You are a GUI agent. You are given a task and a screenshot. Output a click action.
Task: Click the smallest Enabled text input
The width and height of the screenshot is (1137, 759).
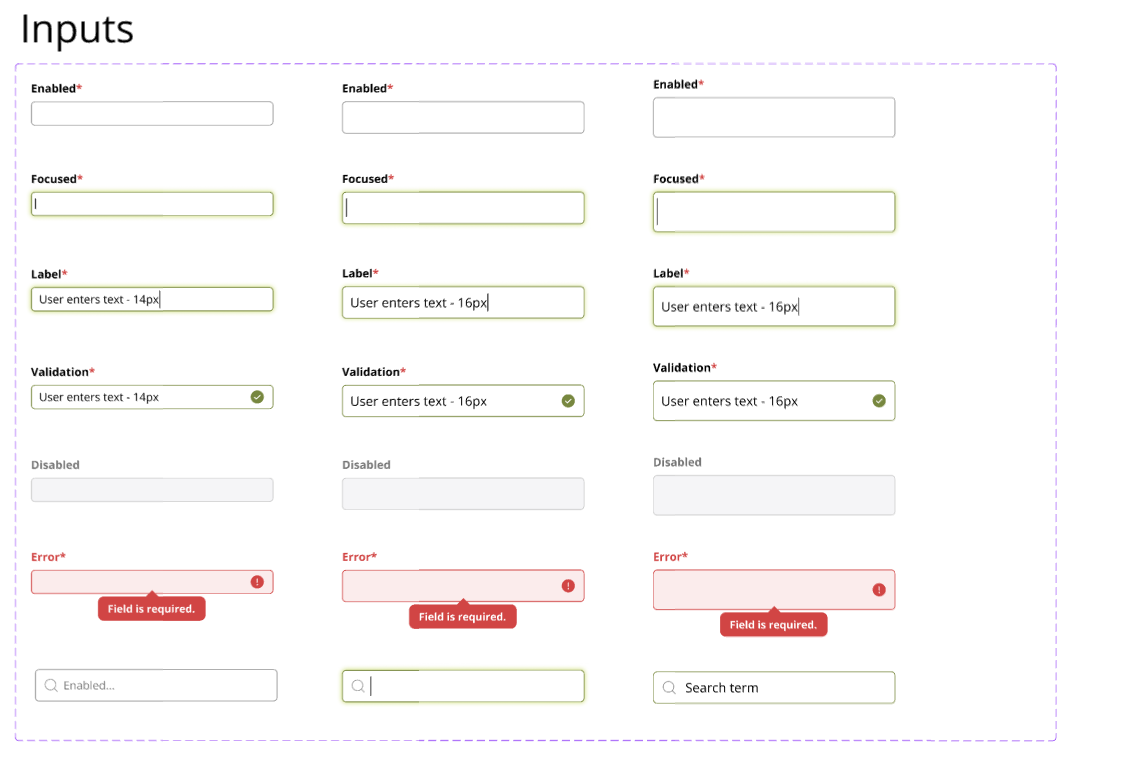click(152, 114)
